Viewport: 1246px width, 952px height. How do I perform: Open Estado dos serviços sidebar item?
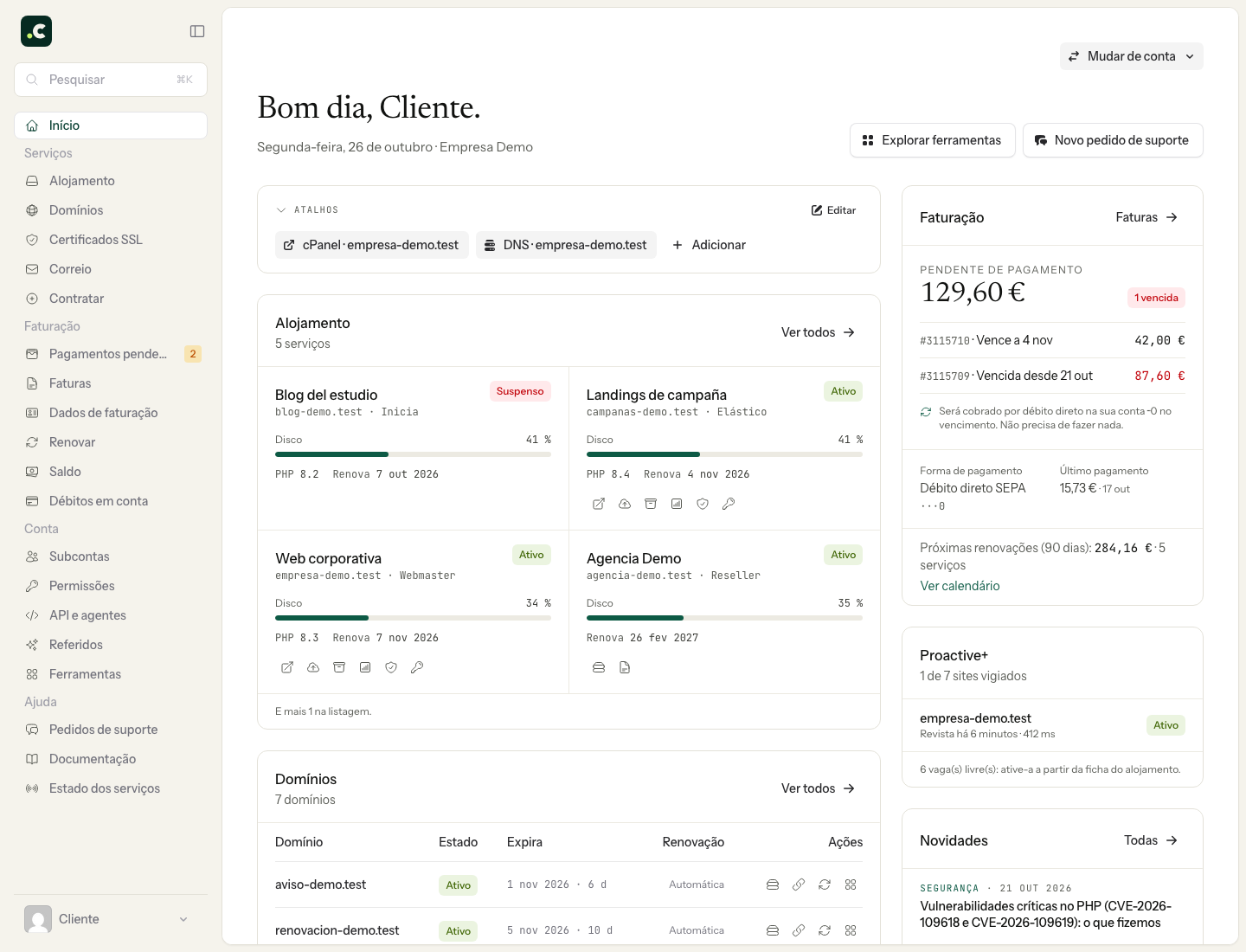(111, 788)
